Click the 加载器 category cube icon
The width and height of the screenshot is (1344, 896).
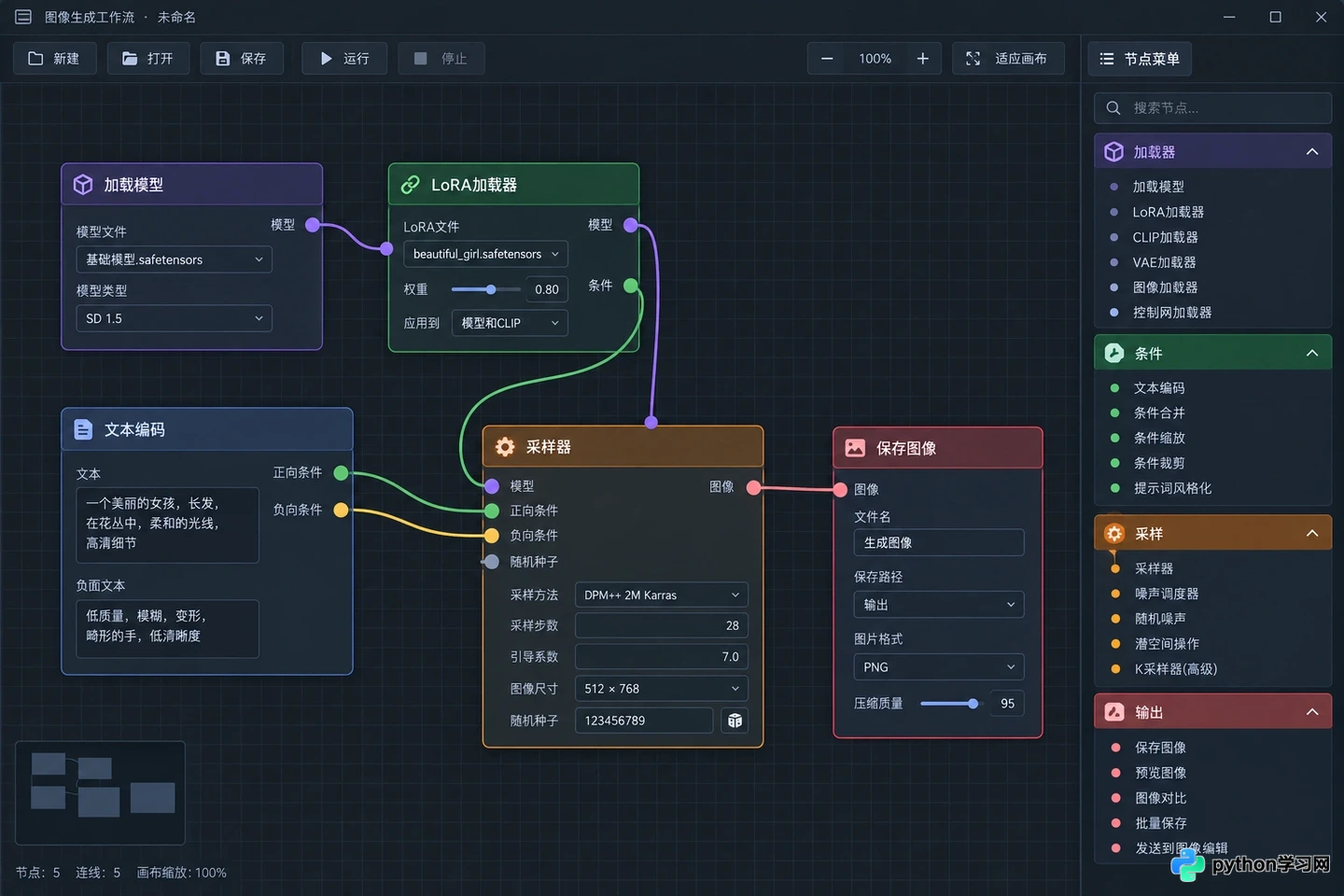1114,152
